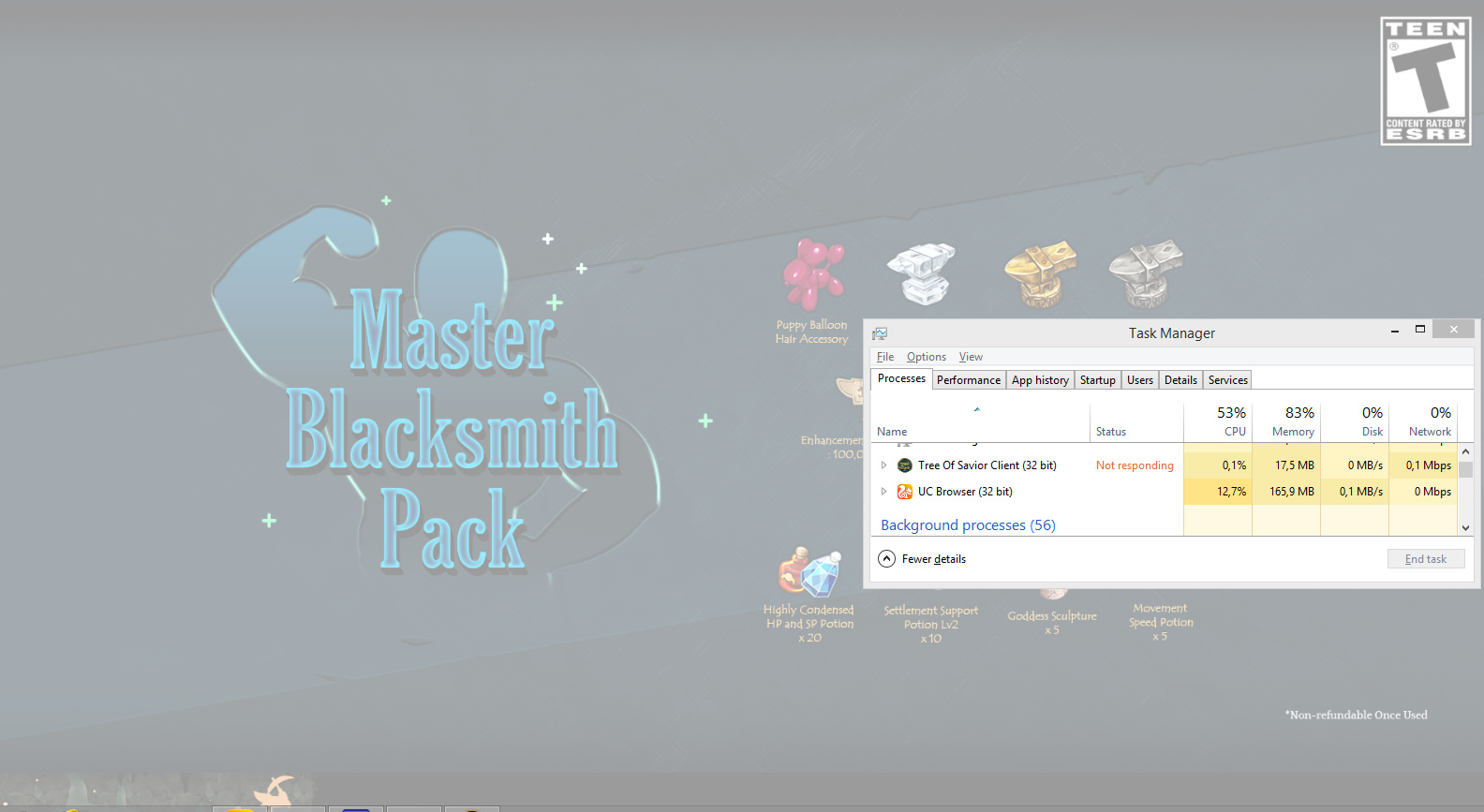Image resolution: width=1484 pixels, height=812 pixels.
Task: Click the white diamond anvil icon
Action: (x=922, y=273)
